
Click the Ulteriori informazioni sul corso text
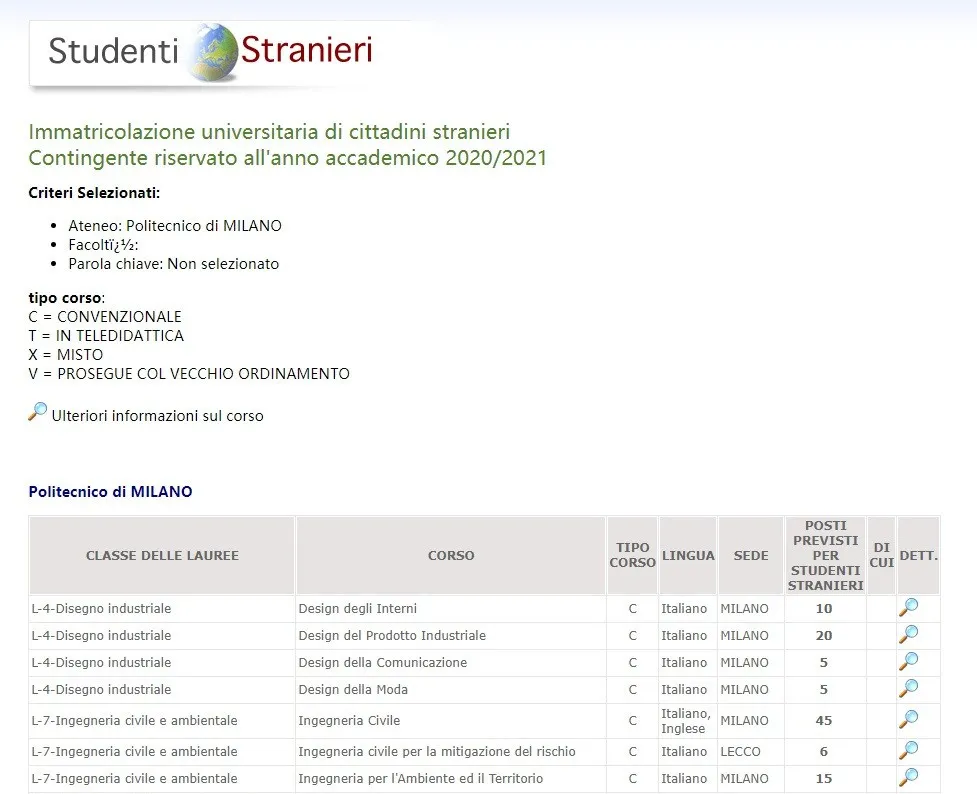pos(158,416)
